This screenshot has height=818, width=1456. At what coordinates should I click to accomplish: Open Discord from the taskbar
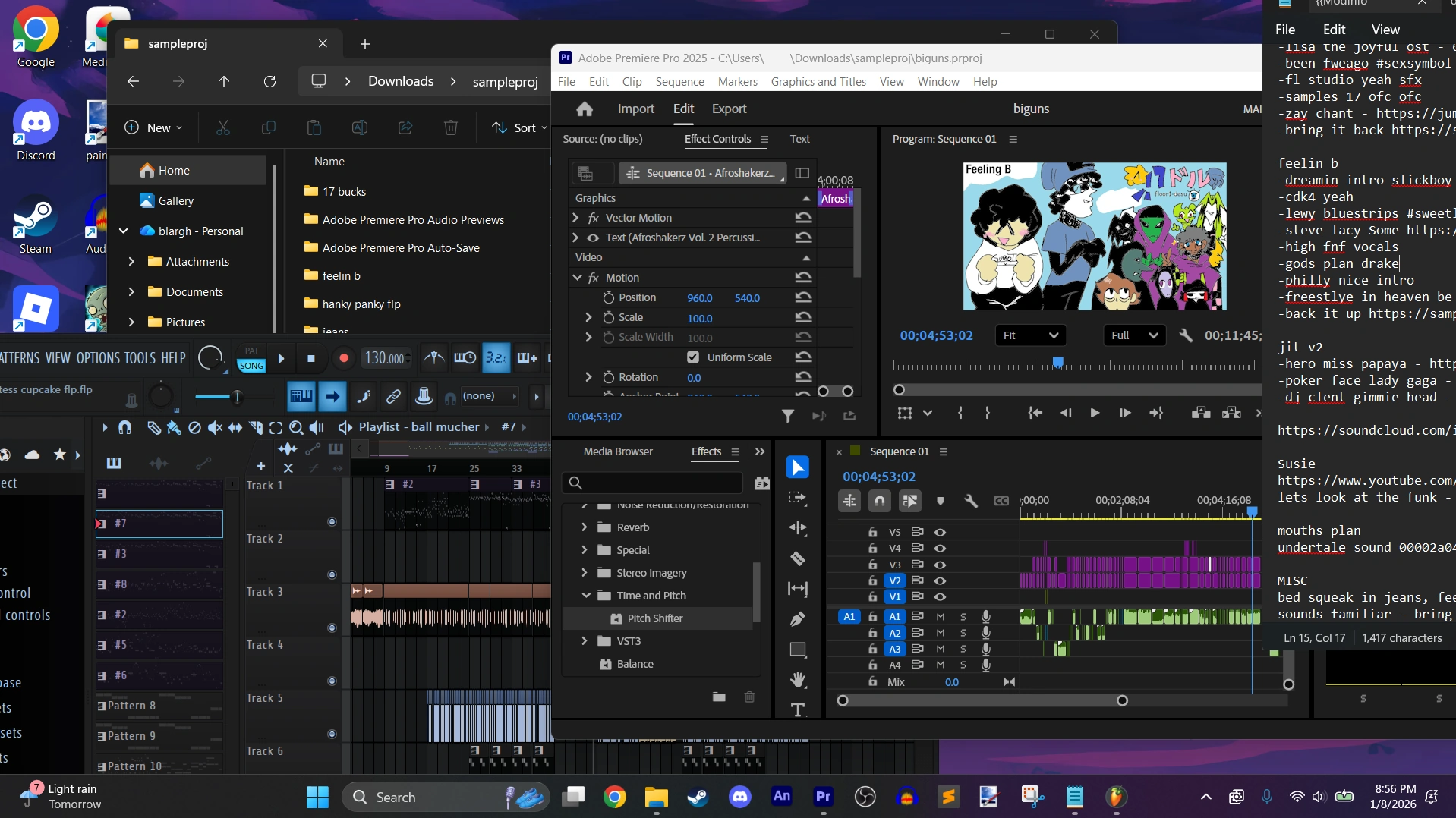point(739,797)
